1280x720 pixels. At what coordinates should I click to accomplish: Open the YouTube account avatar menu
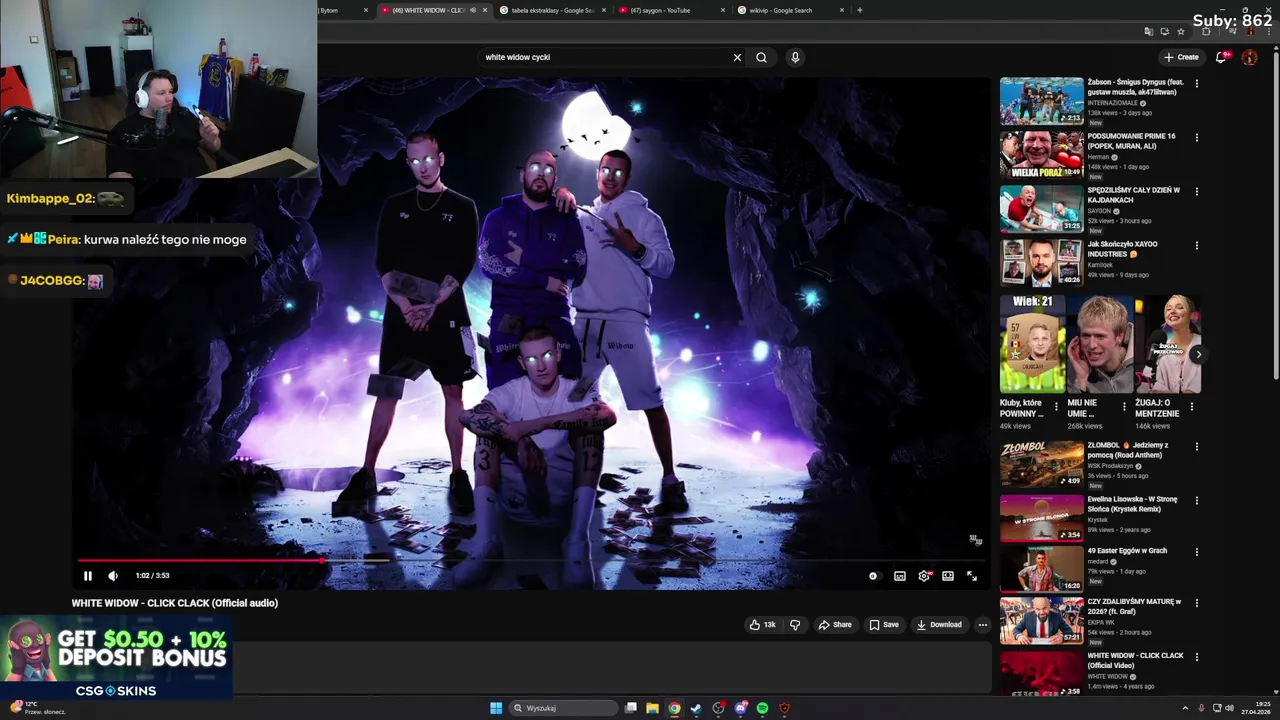[x=1249, y=57]
